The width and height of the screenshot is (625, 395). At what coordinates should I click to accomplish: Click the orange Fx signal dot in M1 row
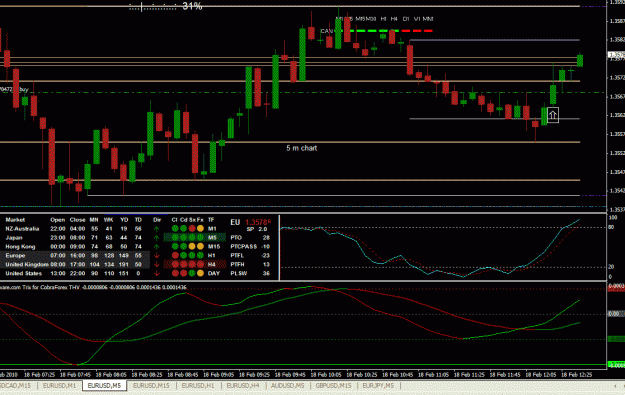pyautogui.click(x=200, y=228)
